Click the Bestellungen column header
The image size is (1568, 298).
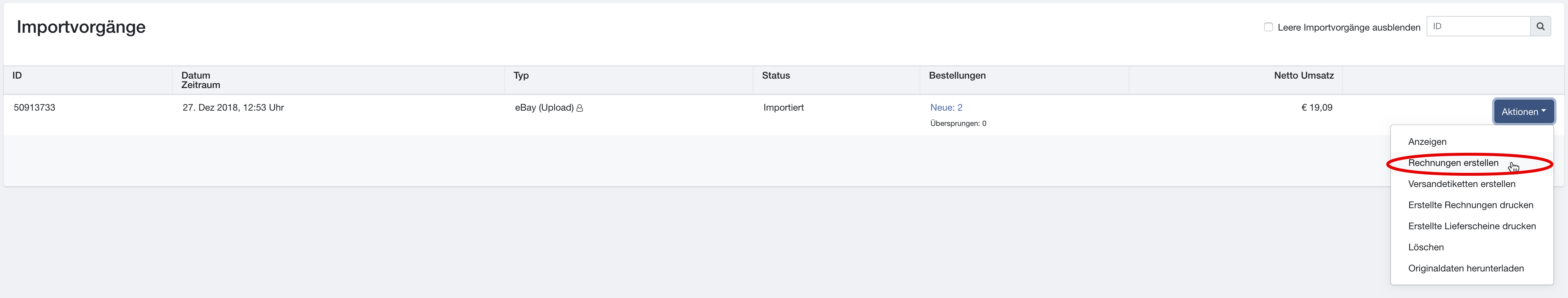(x=957, y=75)
